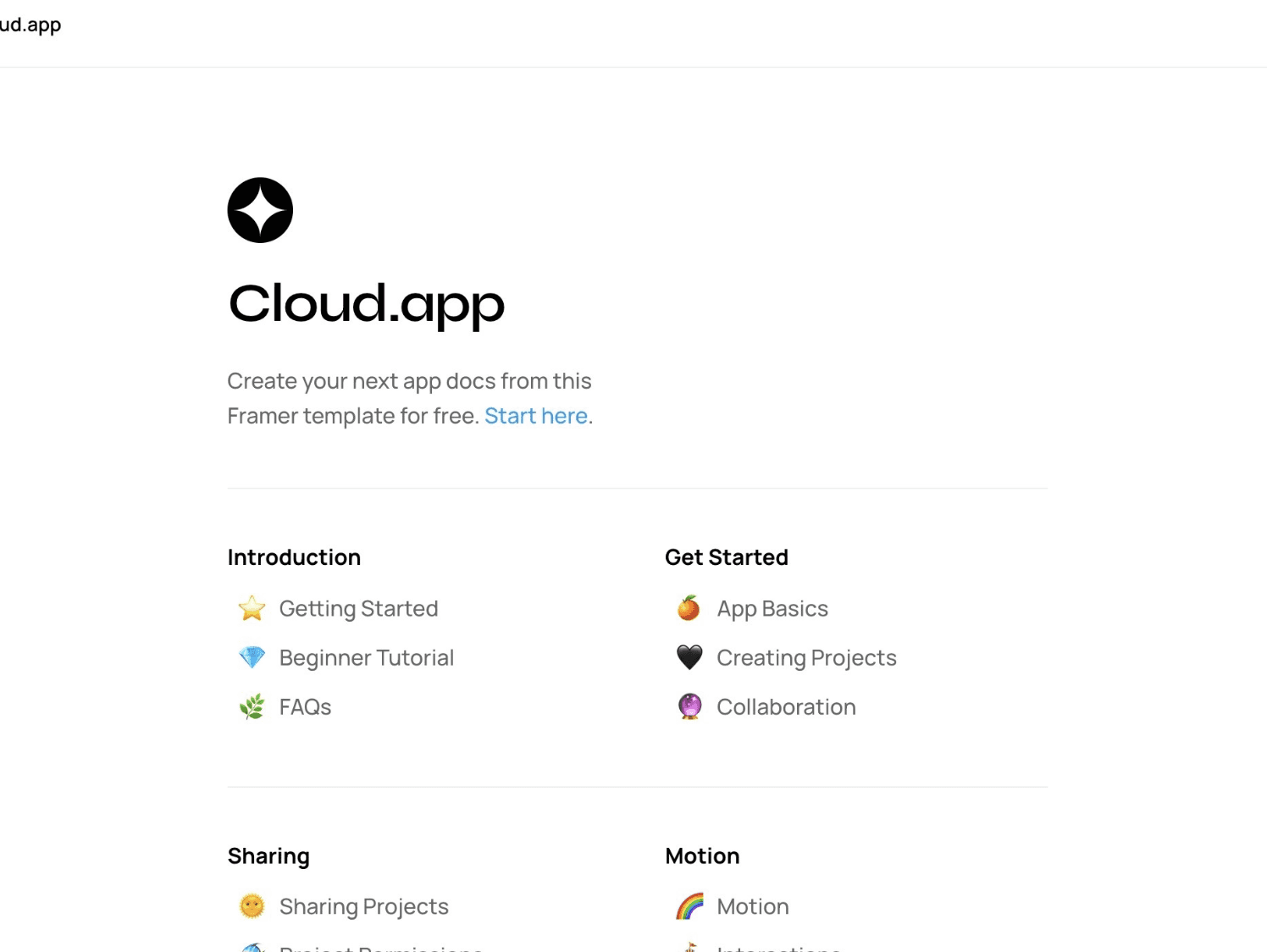The width and height of the screenshot is (1267, 952).
Task: Open the Collaboration page
Action: [x=786, y=706]
